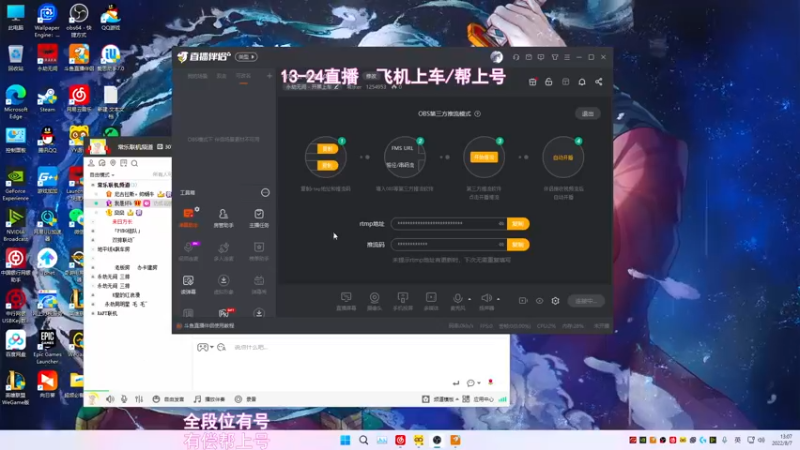The image size is (800, 450).
Task: Reveal the hidden stream key
Action: (501, 244)
